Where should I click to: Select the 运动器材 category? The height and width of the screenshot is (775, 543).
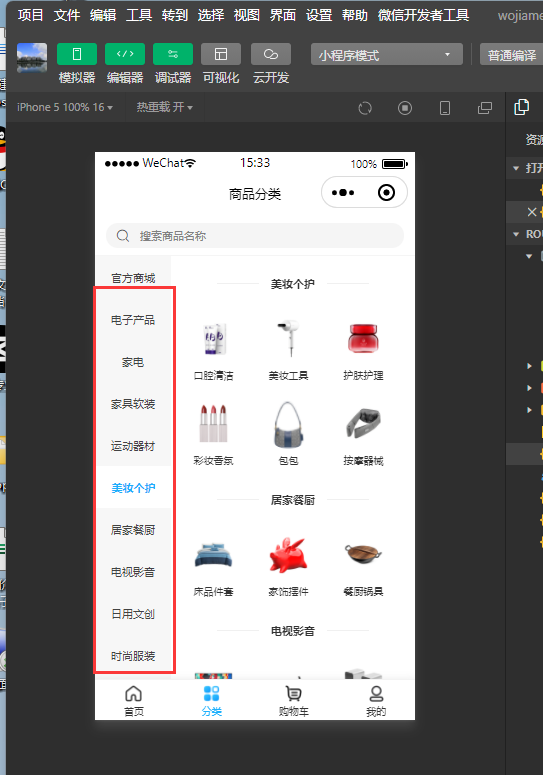coord(133,446)
